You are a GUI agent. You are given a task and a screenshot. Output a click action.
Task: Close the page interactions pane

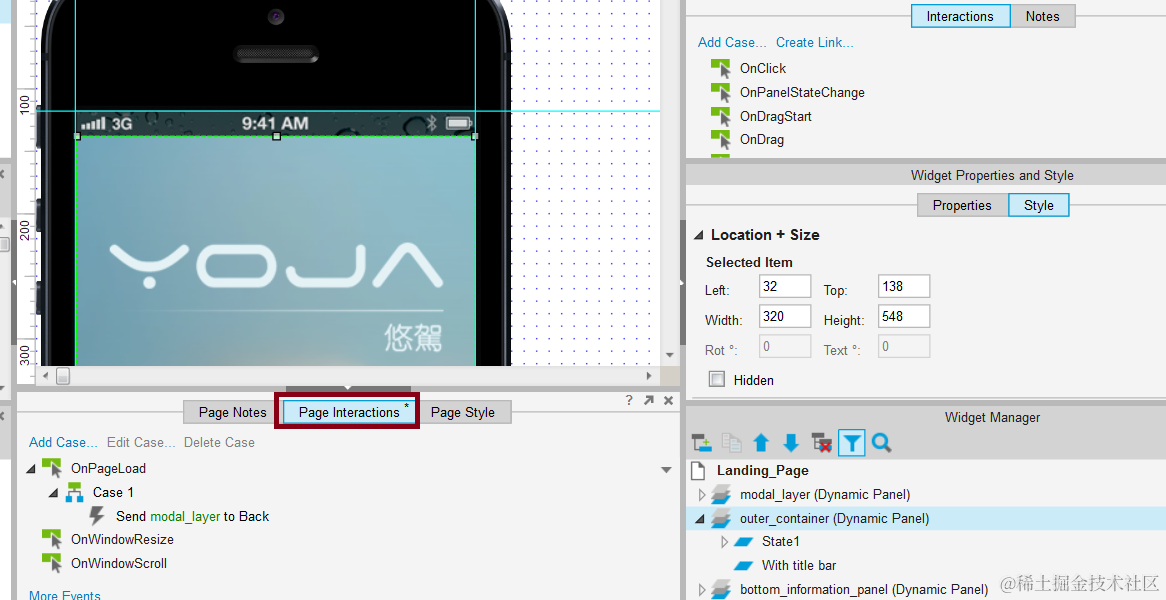[669, 400]
